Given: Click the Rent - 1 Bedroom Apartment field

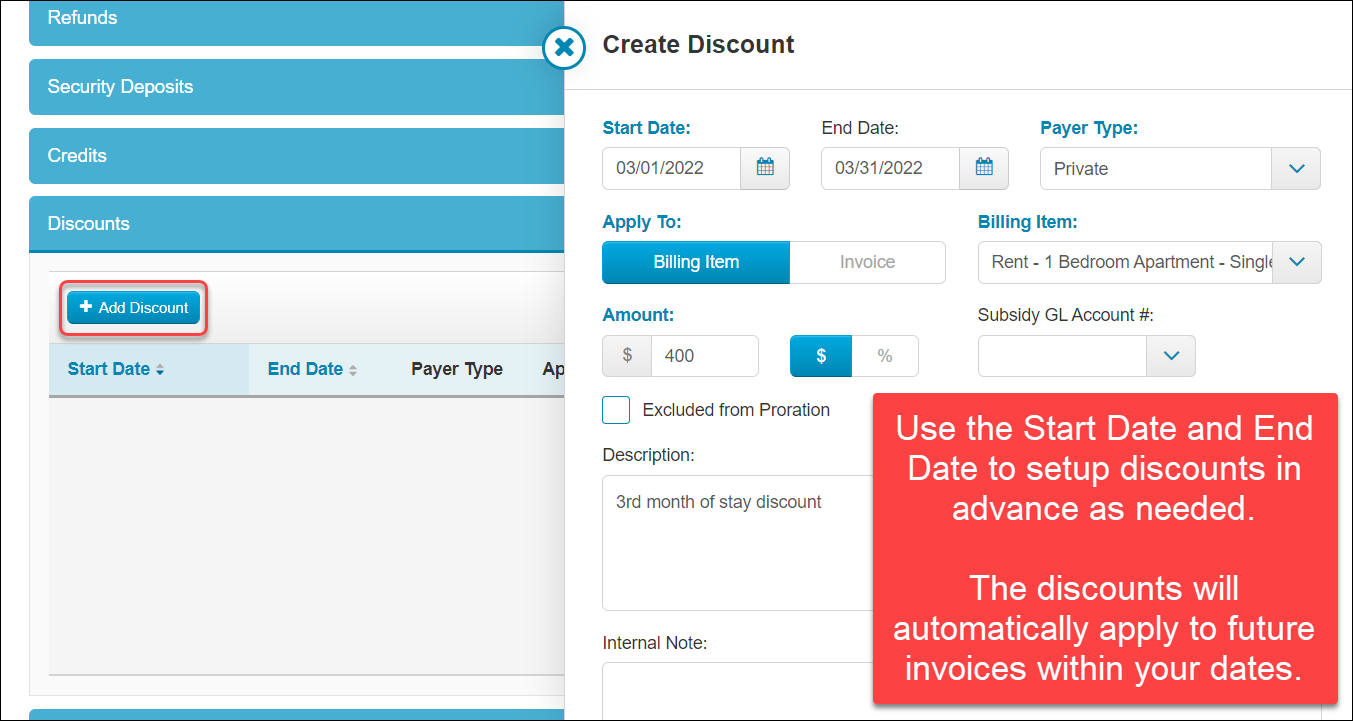Looking at the screenshot, I should 1125,262.
